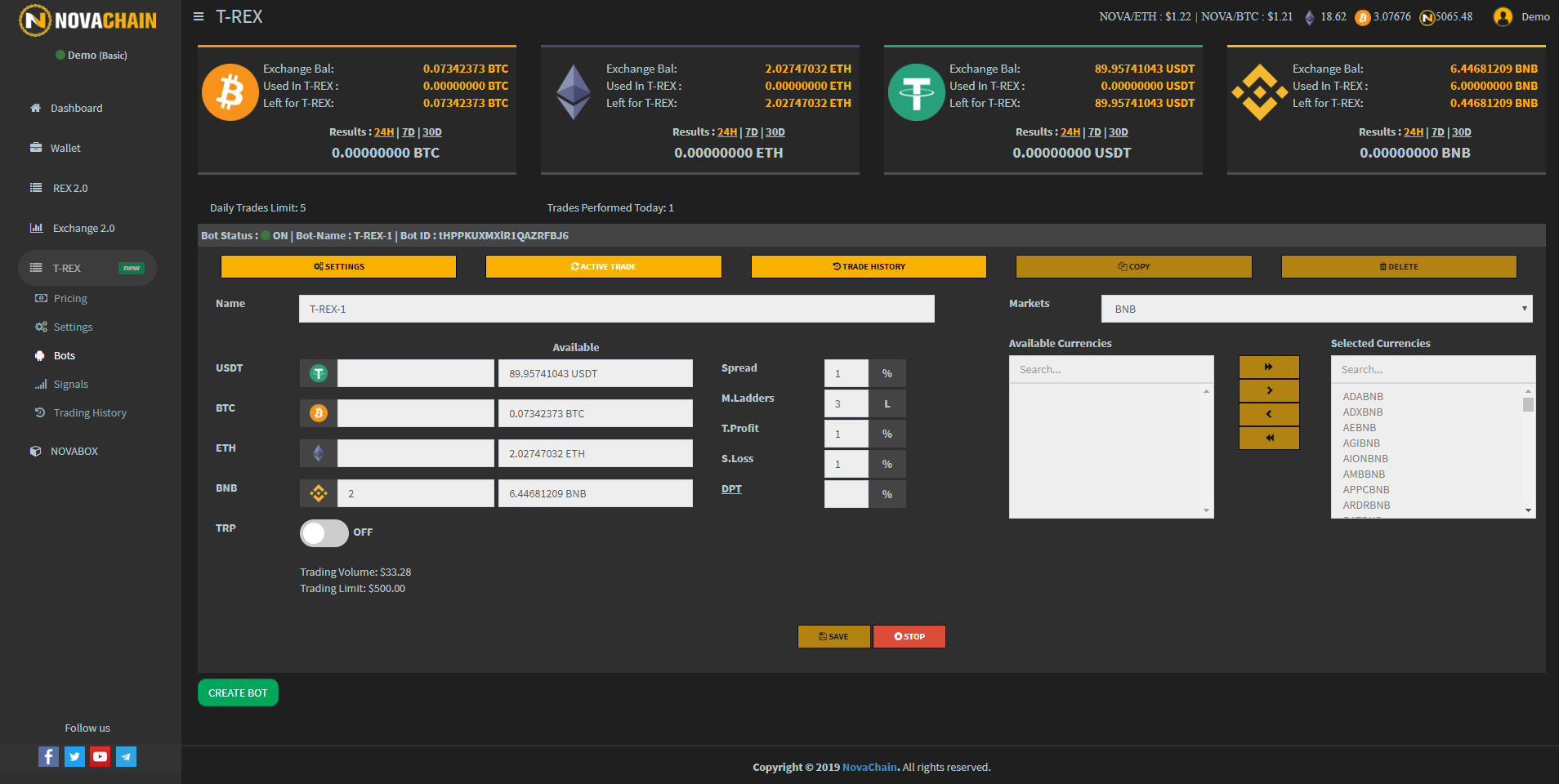Select AIONBNB in selected currencies list
The height and width of the screenshot is (784, 1559).
[x=1365, y=459]
